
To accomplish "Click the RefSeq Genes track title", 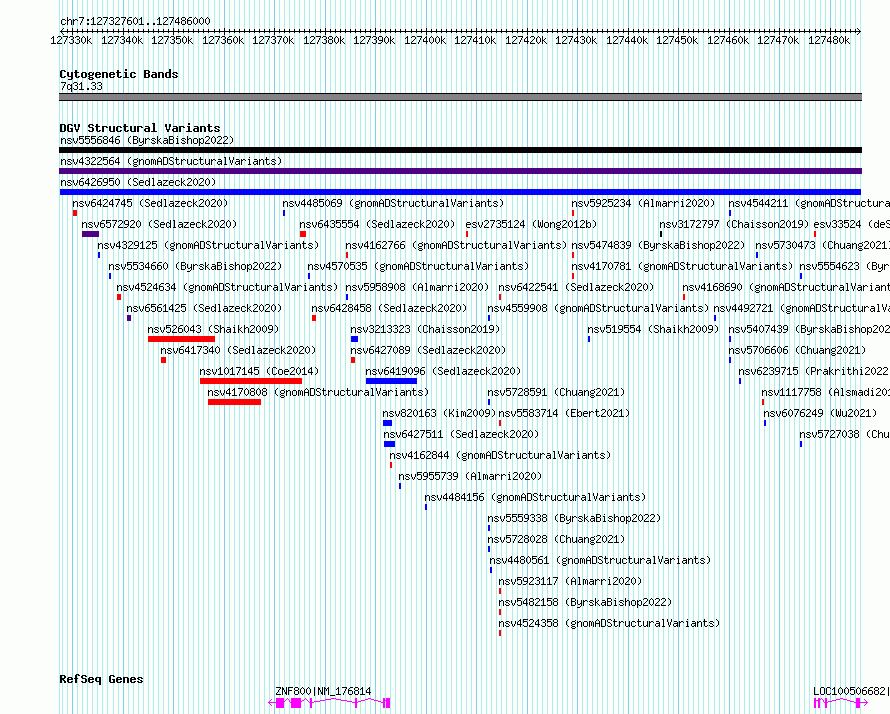I will click(x=101, y=679).
